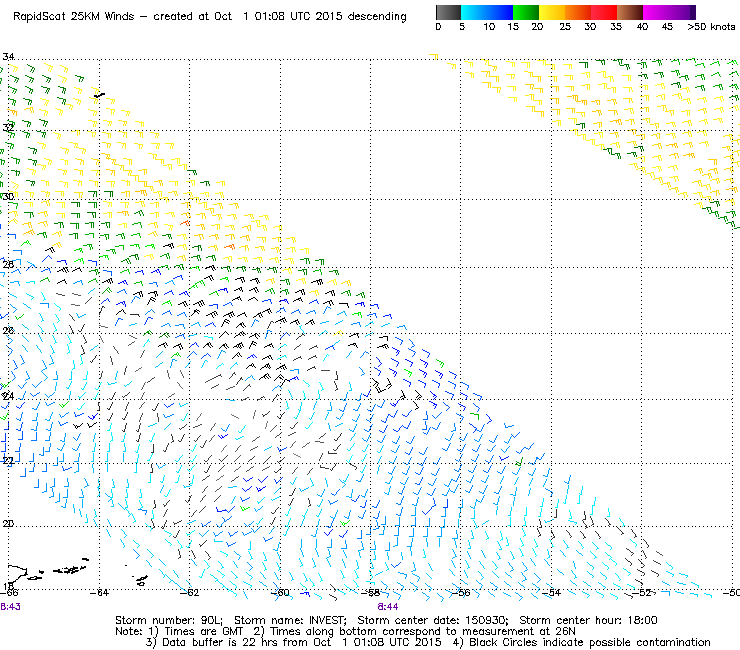Click the note '1) Times are GMT'

coord(196,632)
